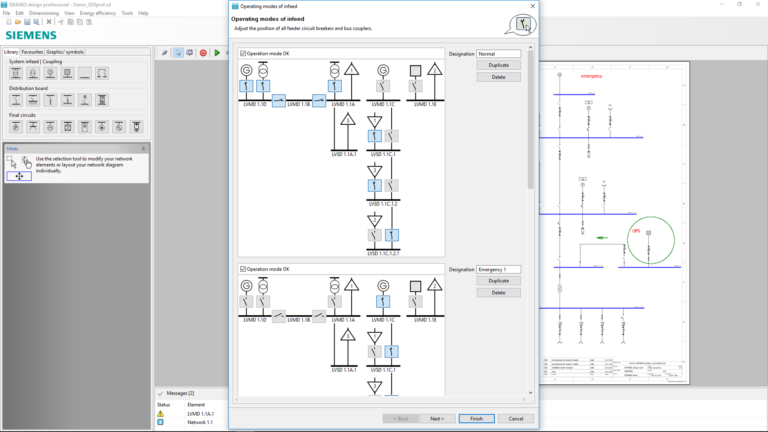This screenshot has height=432, width=768.
Task: Toggle the LVMD 1.1D generator circuit breaker in Normal mode
Action: 246,86
